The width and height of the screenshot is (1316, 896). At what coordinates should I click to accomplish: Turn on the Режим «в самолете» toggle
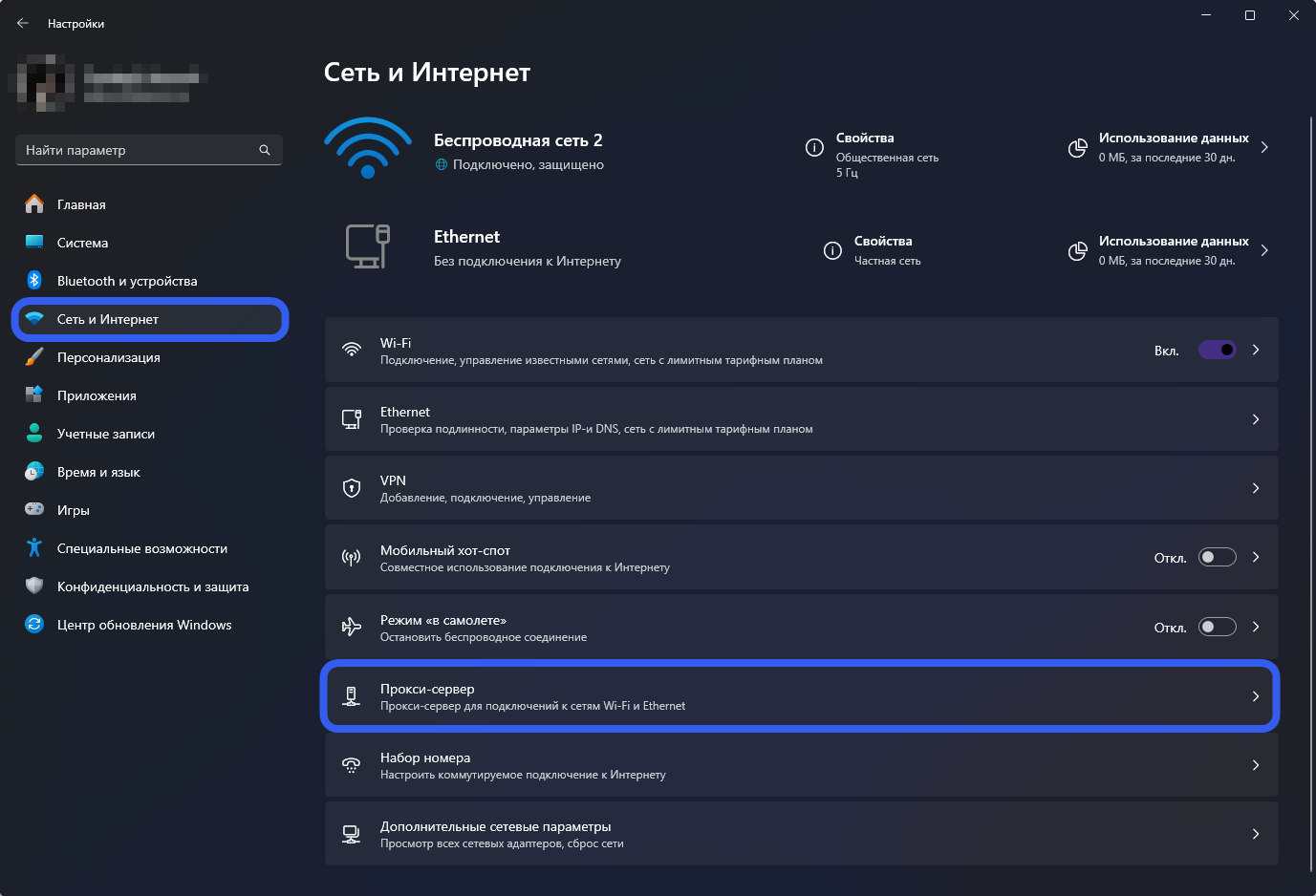pos(1217,627)
